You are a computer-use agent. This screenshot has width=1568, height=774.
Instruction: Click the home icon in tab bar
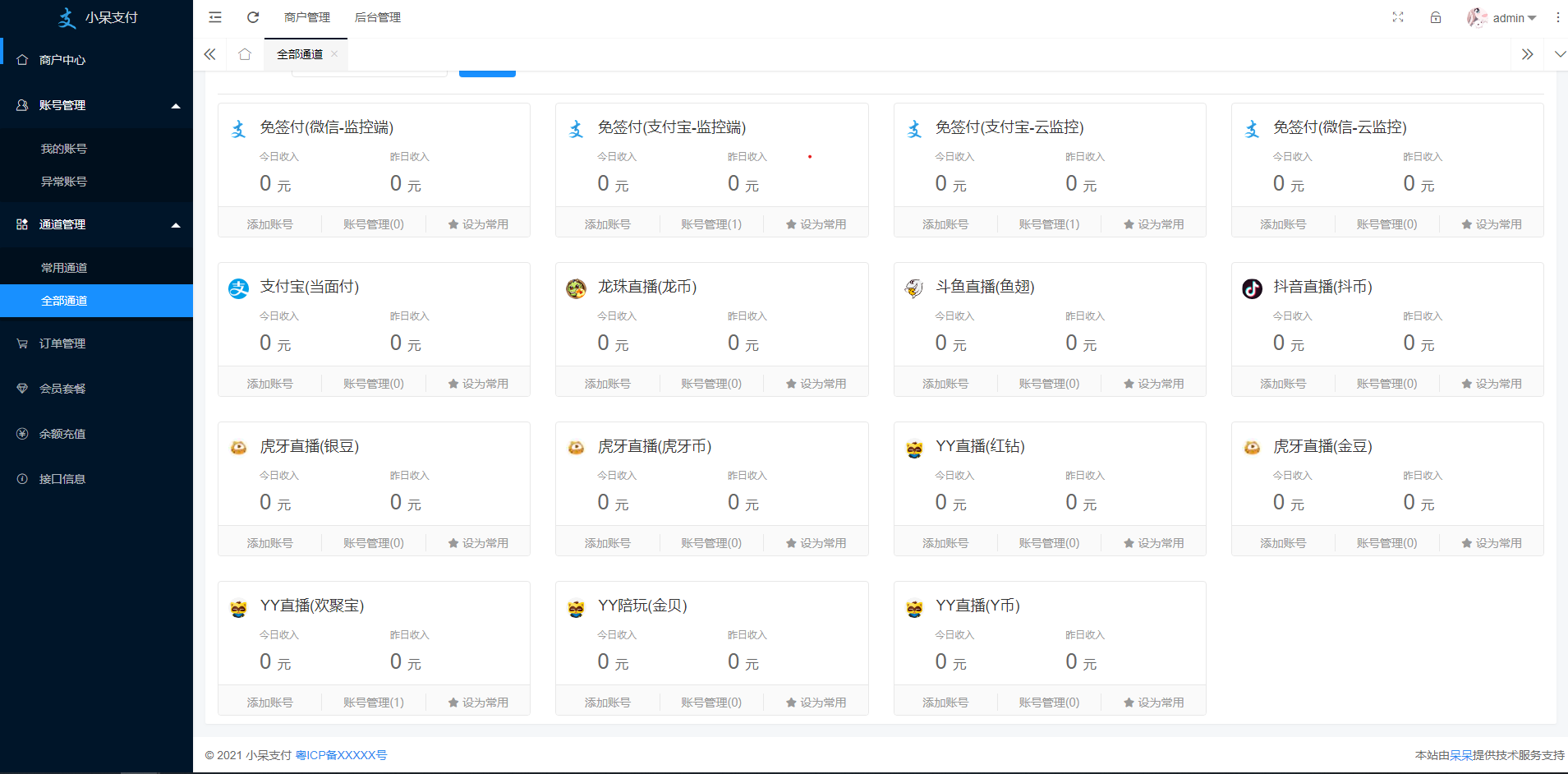click(245, 54)
